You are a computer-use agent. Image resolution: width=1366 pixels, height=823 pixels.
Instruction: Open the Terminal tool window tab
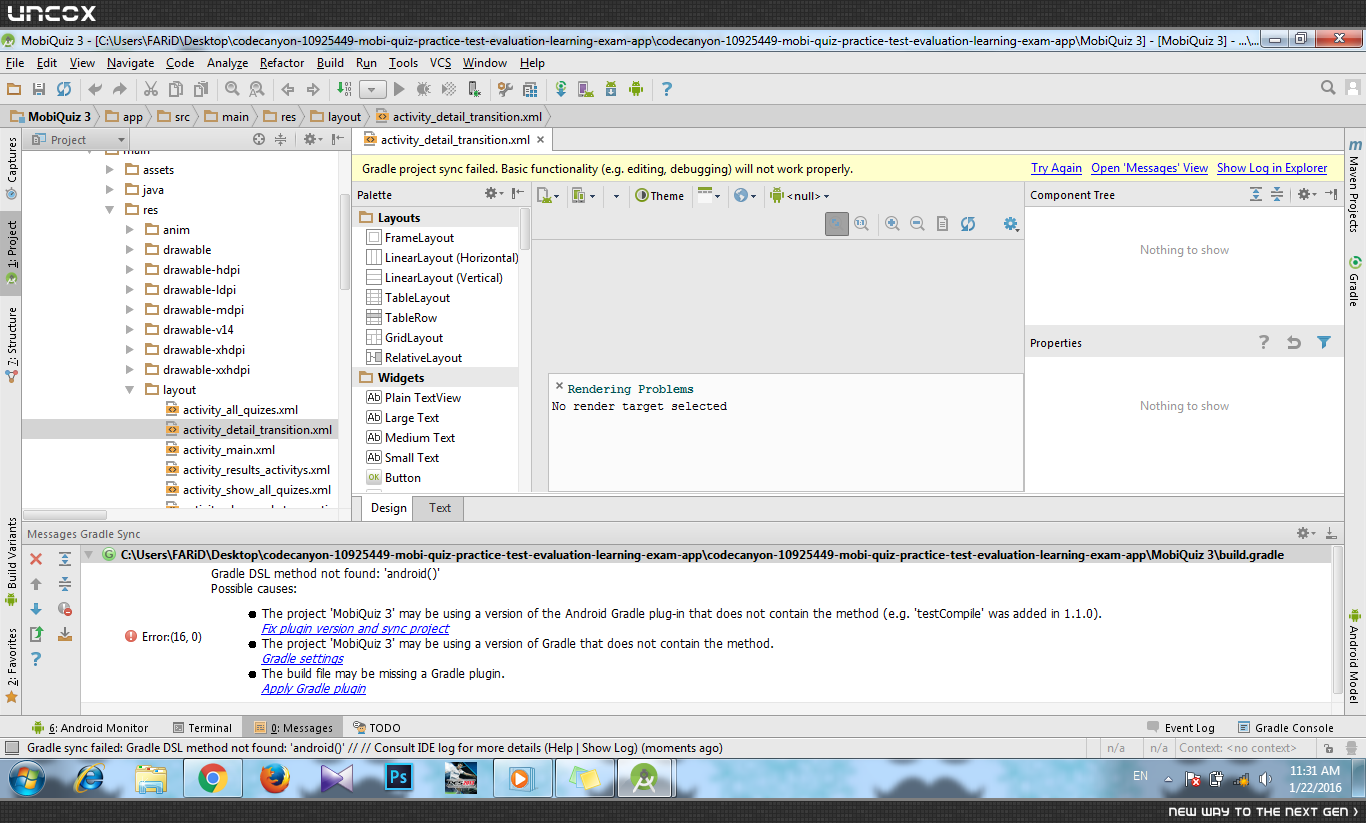[202, 728]
